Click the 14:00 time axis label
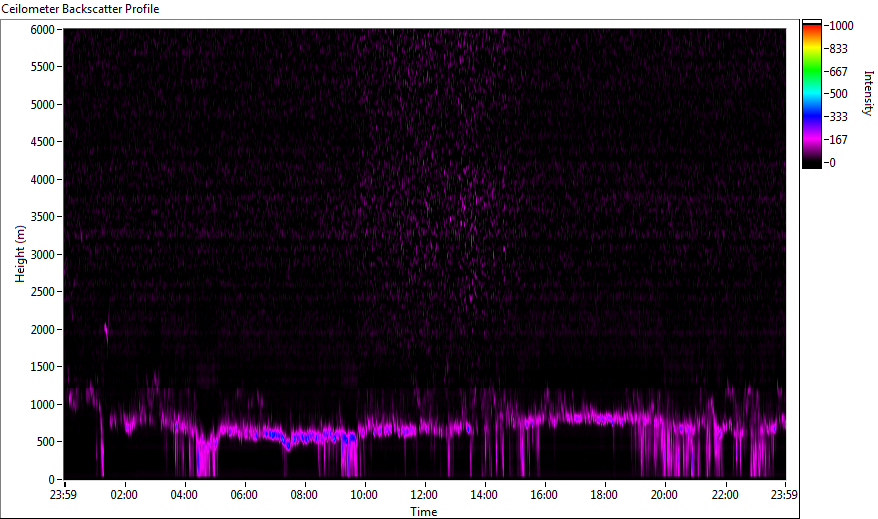Viewport: 878px width, 519px height. tap(484, 495)
